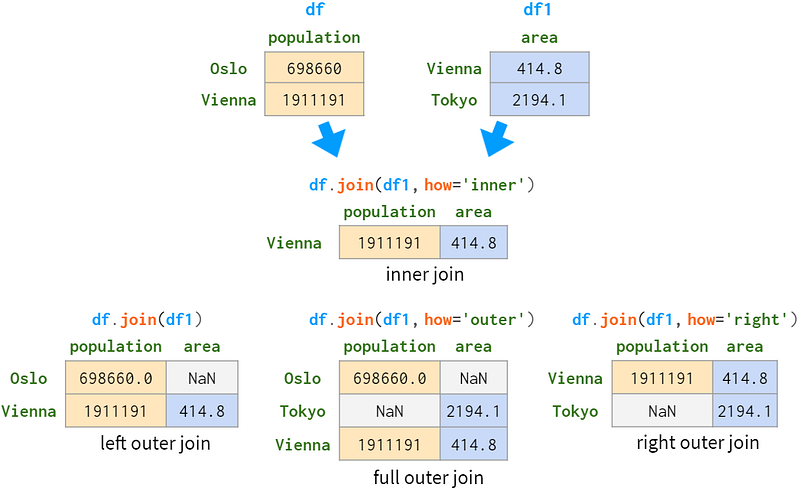
Task: Select 'area' header in right outer join table
Action: pos(745,347)
